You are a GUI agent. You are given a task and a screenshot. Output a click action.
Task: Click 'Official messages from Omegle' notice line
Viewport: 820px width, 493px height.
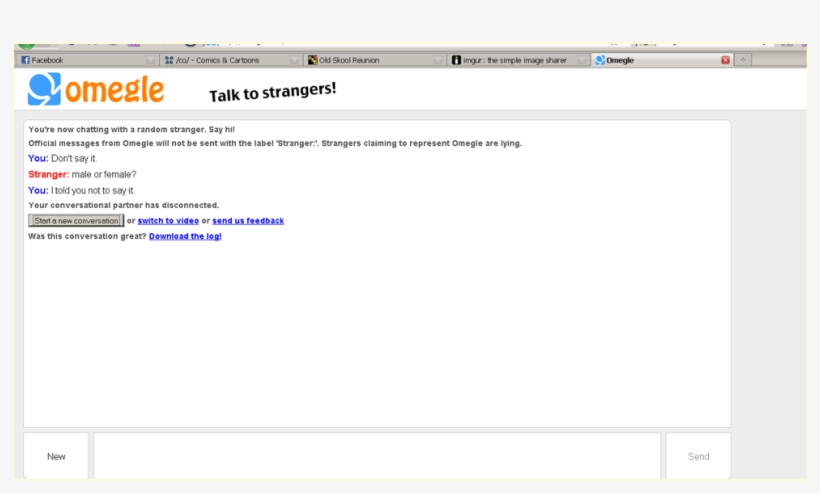(275, 143)
